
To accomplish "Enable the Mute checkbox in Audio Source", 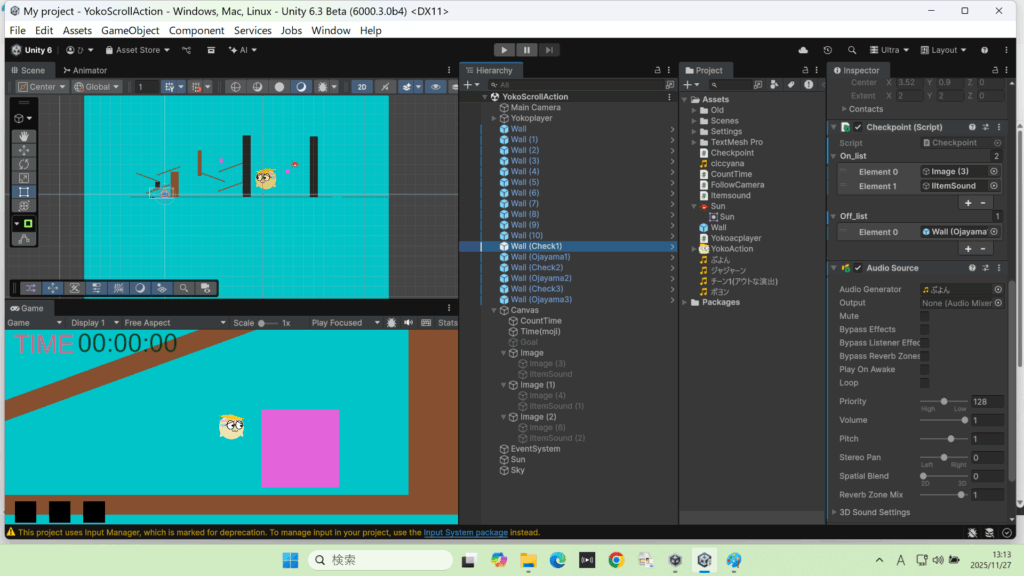I will click(x=924, y=316).
